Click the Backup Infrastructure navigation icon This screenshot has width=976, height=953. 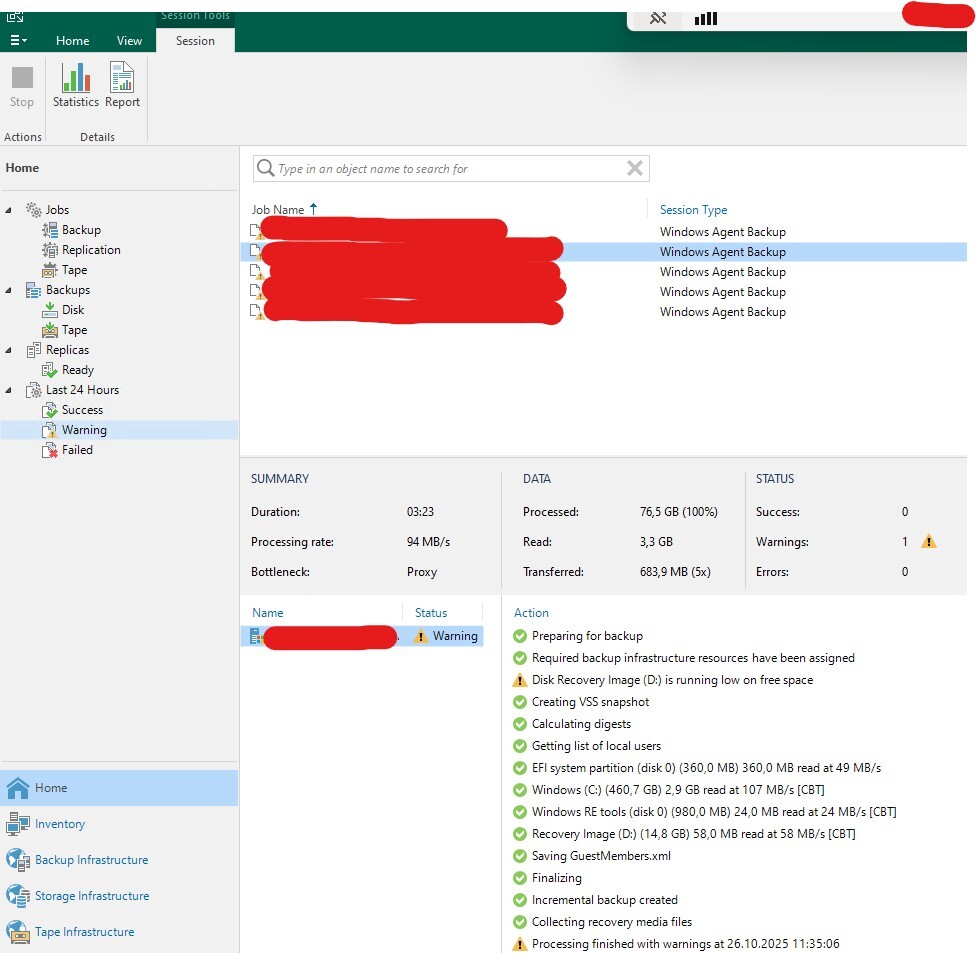(x=18, y=860)
